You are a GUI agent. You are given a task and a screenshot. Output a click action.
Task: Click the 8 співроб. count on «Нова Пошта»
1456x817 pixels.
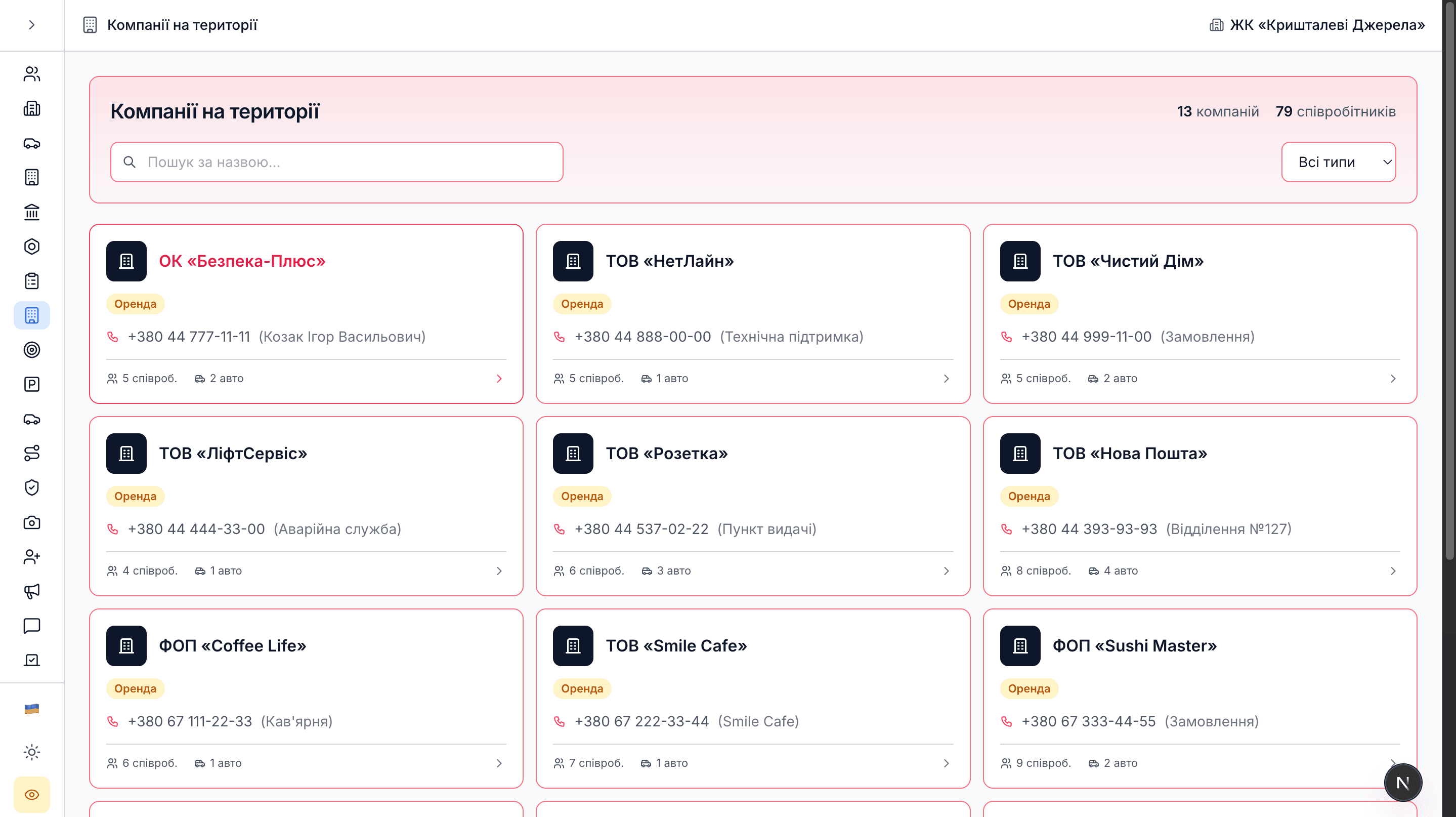(1036, 571)
